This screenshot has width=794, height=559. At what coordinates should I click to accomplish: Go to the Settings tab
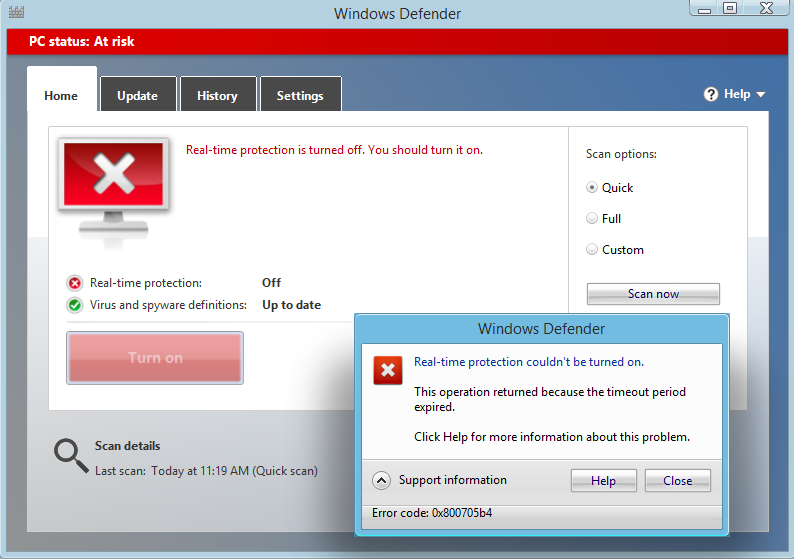300,94
